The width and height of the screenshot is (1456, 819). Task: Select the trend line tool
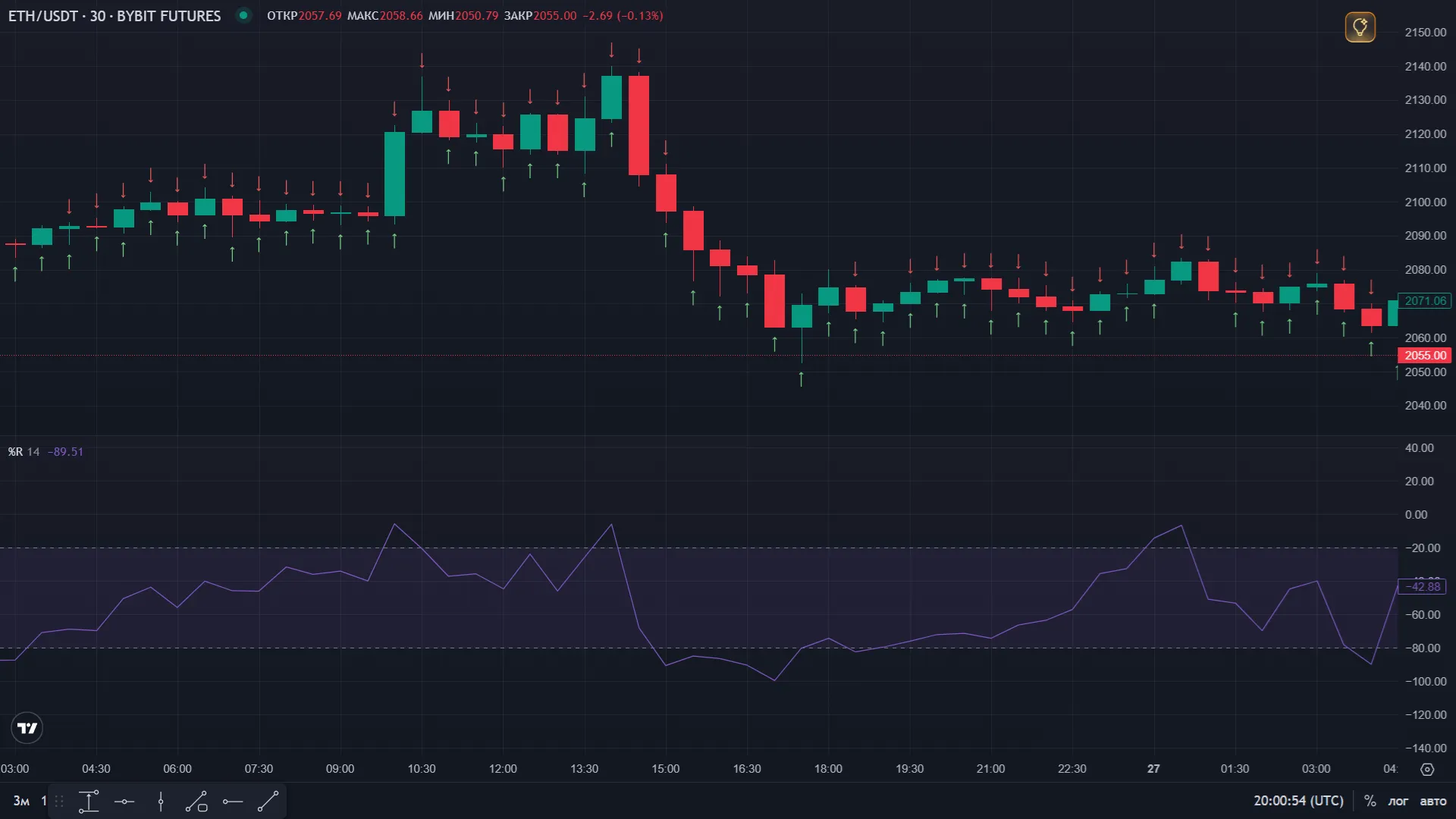[268, 802]
